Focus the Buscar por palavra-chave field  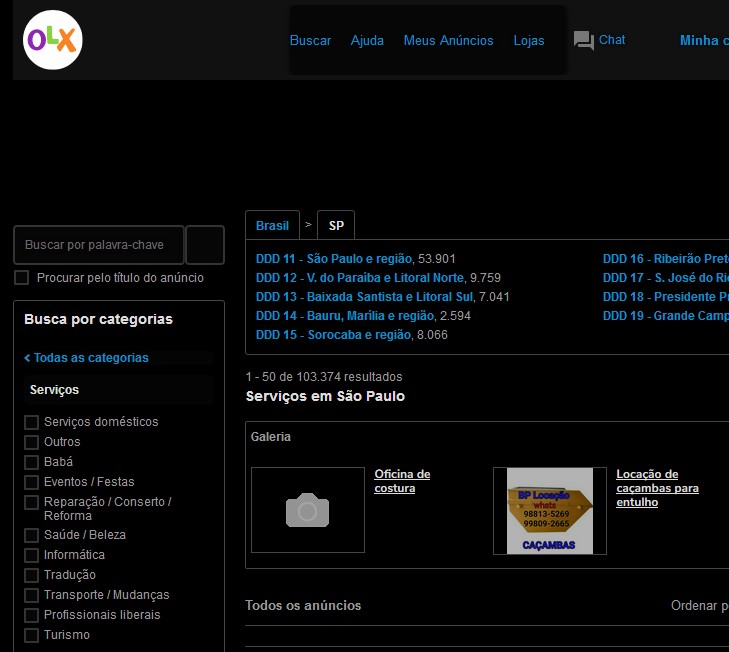click(99, 245)
